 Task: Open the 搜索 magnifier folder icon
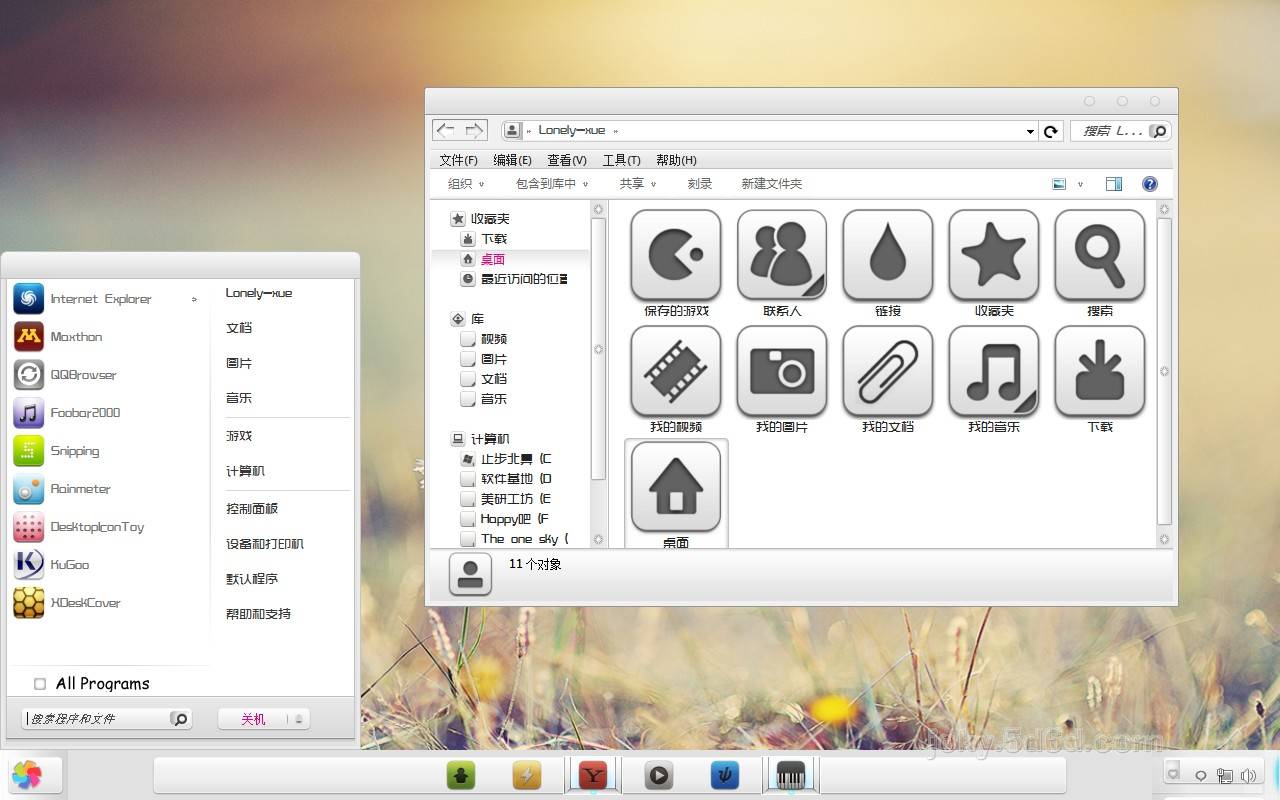[x=1100, y=255]
